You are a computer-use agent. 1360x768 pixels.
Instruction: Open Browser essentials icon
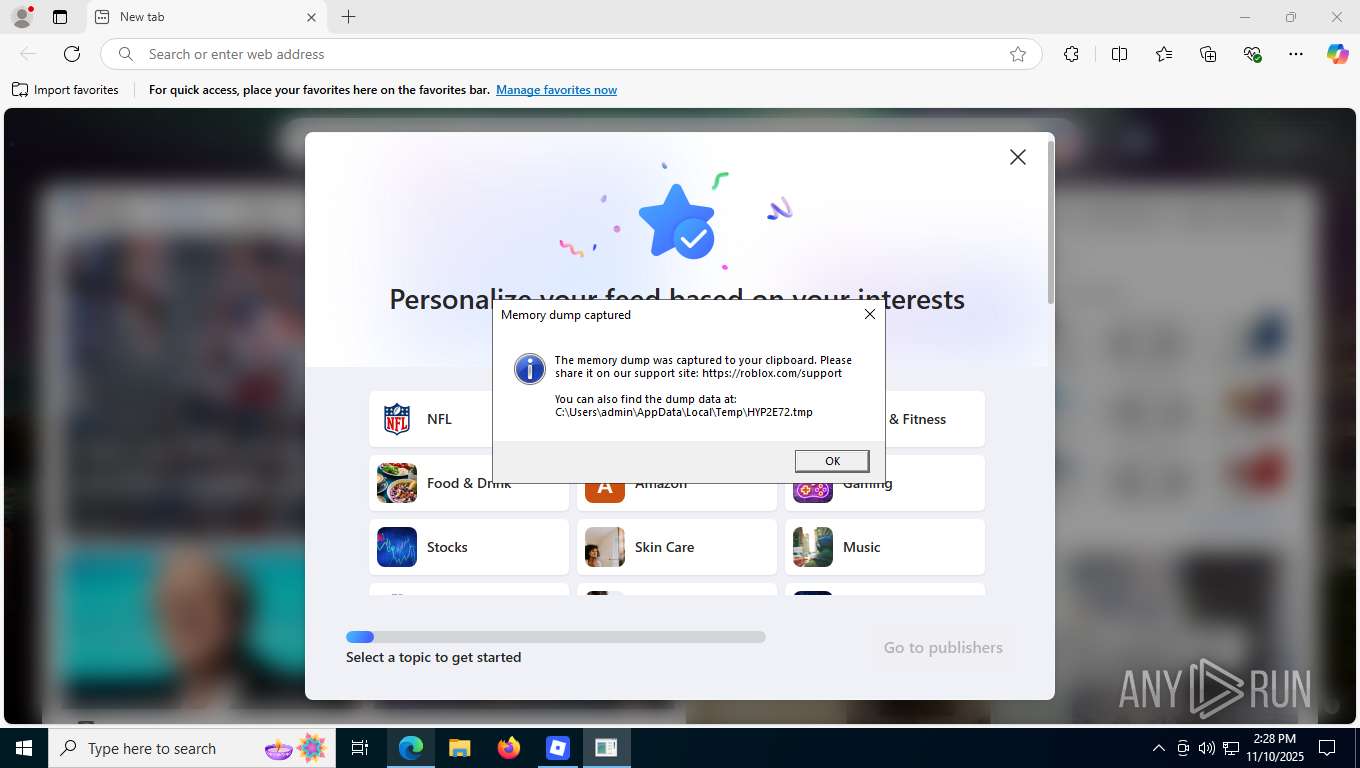click(x=1252, y=54)
